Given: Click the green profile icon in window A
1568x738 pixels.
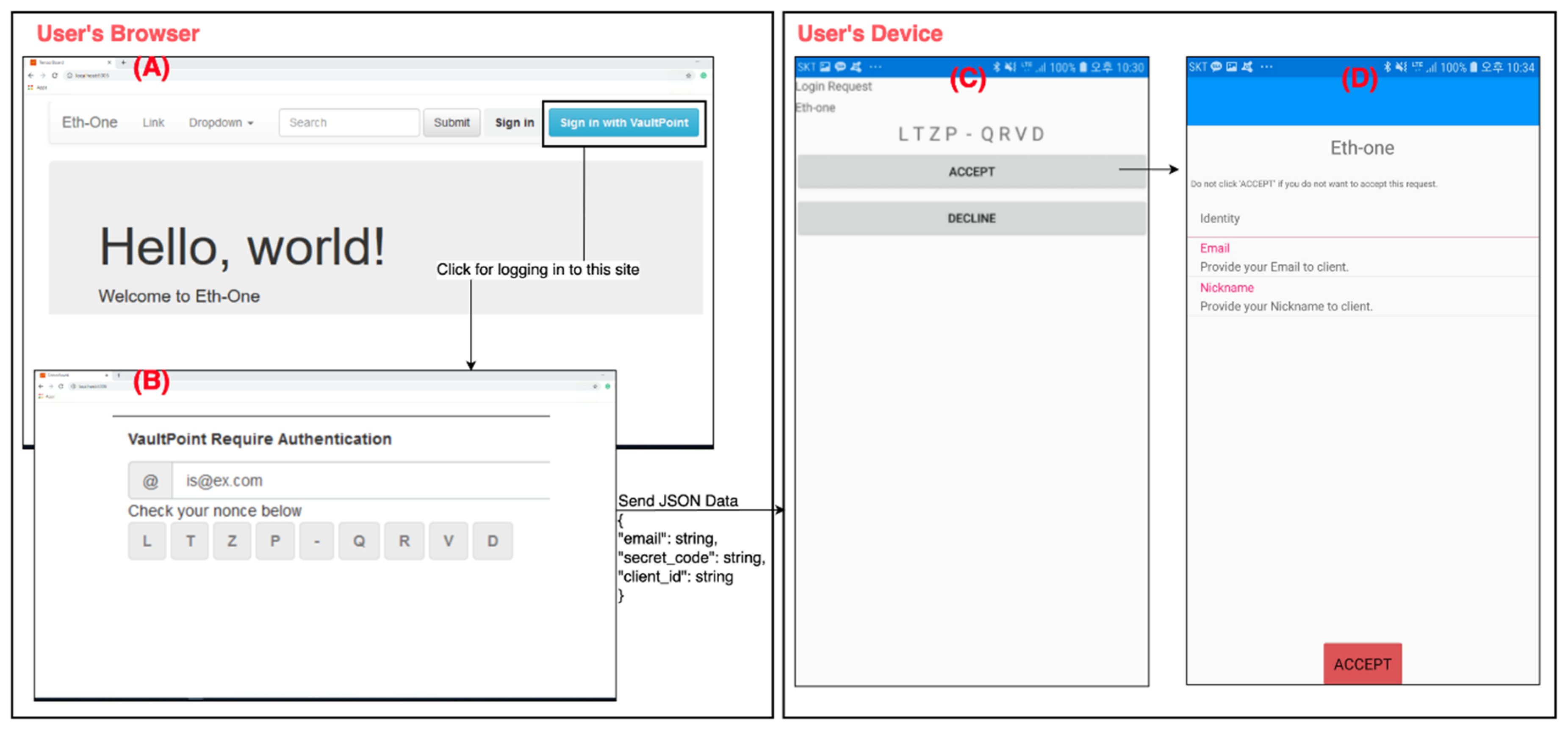Looking at the screenshot, I should (703, 75).
